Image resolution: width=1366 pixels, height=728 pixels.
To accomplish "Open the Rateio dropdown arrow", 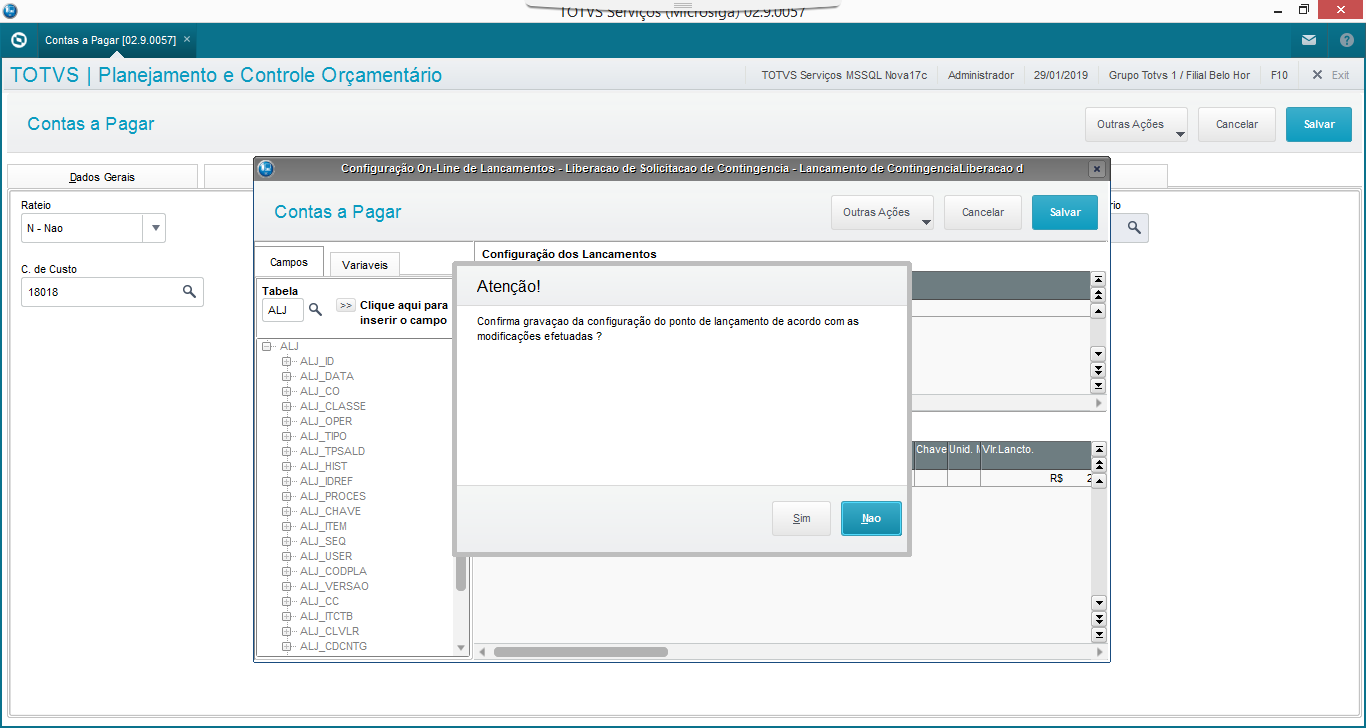I will (x=155, y=228).
